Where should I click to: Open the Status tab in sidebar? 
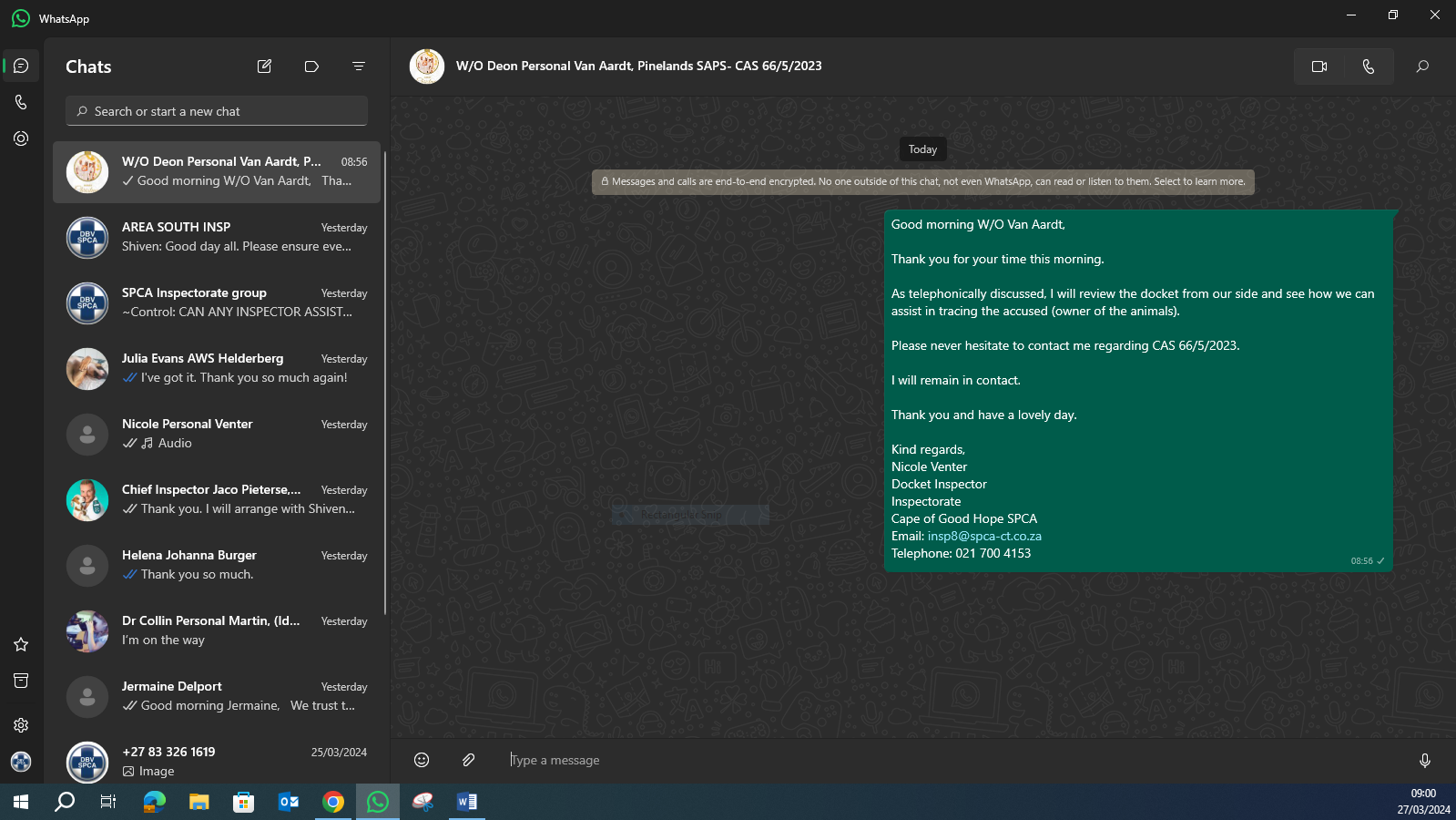21,138
